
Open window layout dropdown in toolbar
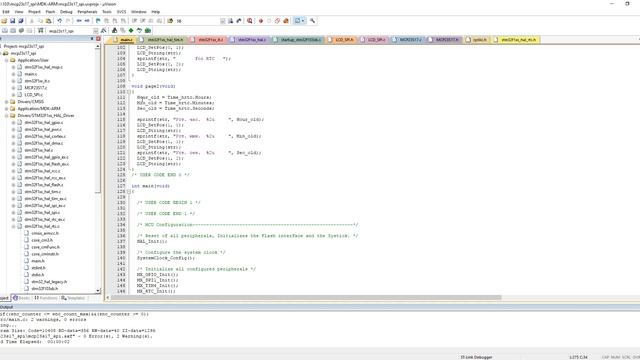tap(303, 21)
